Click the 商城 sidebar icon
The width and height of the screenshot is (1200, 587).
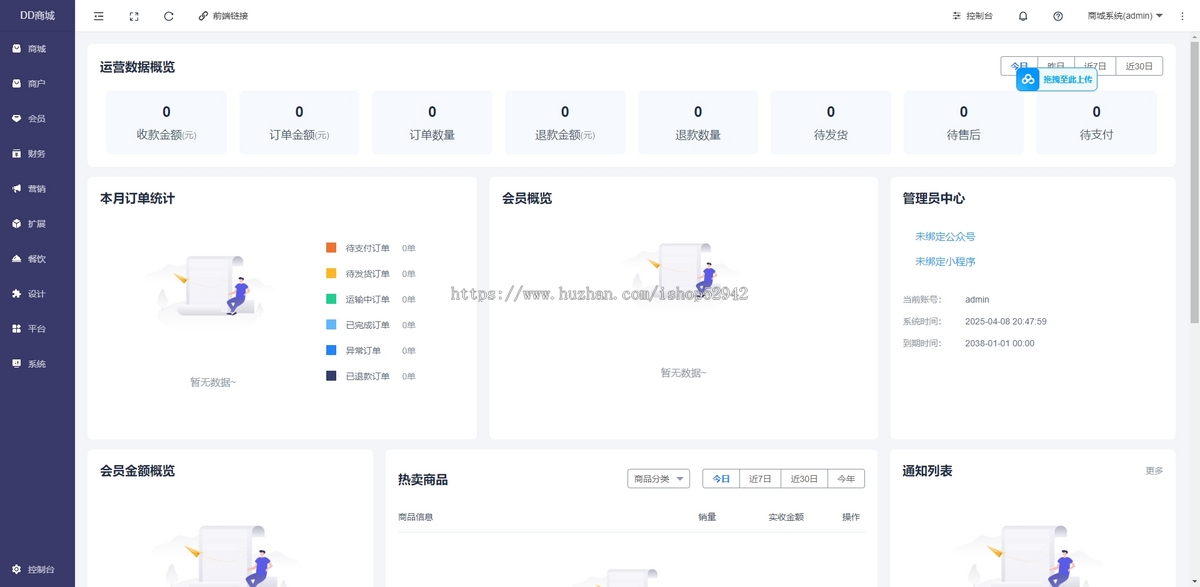pyautogui.click(x=17, y=49)
